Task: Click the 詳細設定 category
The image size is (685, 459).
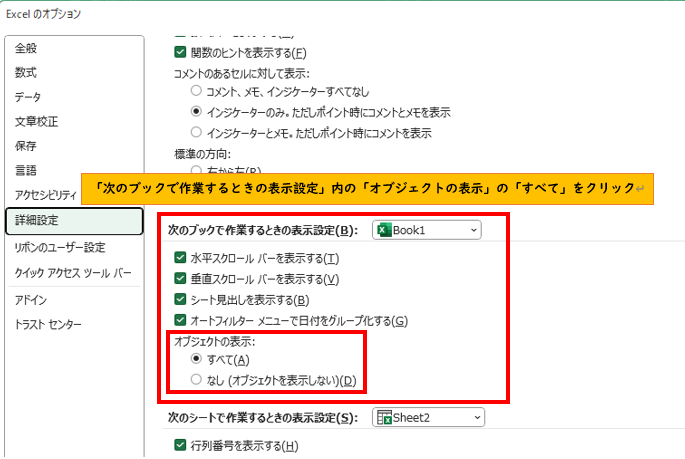Action: [x=74, y=221]
